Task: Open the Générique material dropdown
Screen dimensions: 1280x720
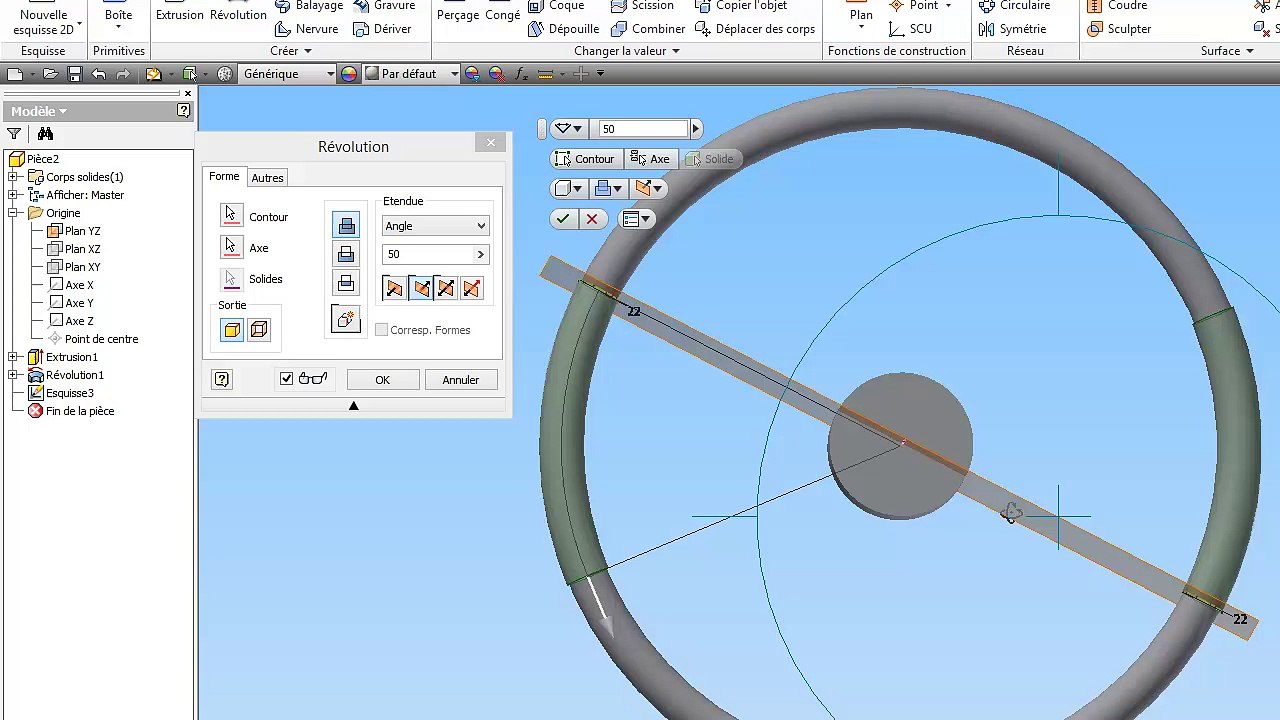Action: (x=288, y=74)
